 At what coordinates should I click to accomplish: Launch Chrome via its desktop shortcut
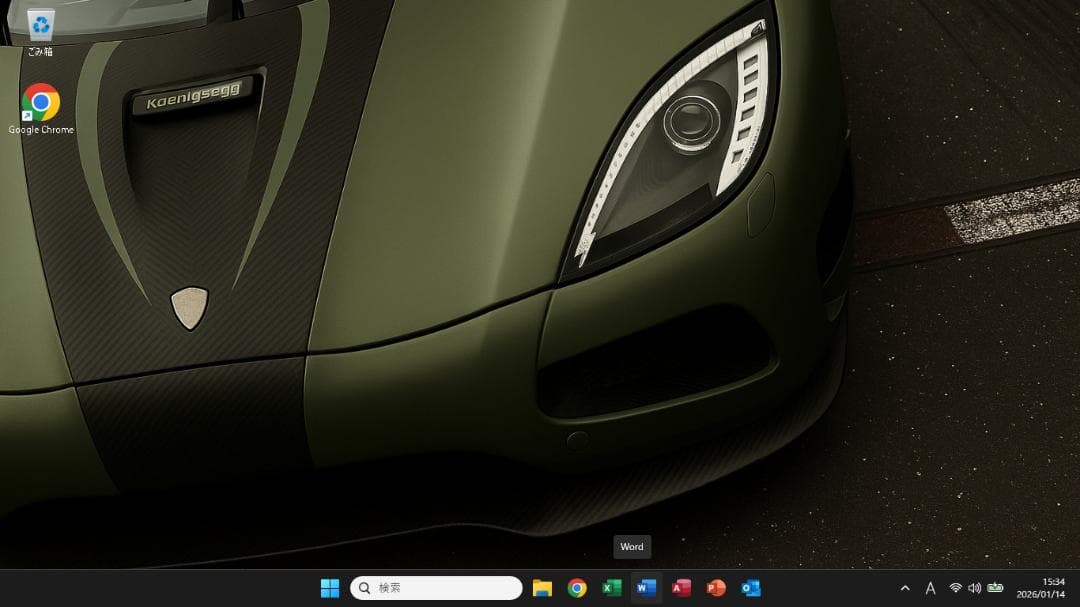pyautogui.click(x=41, y=103)
